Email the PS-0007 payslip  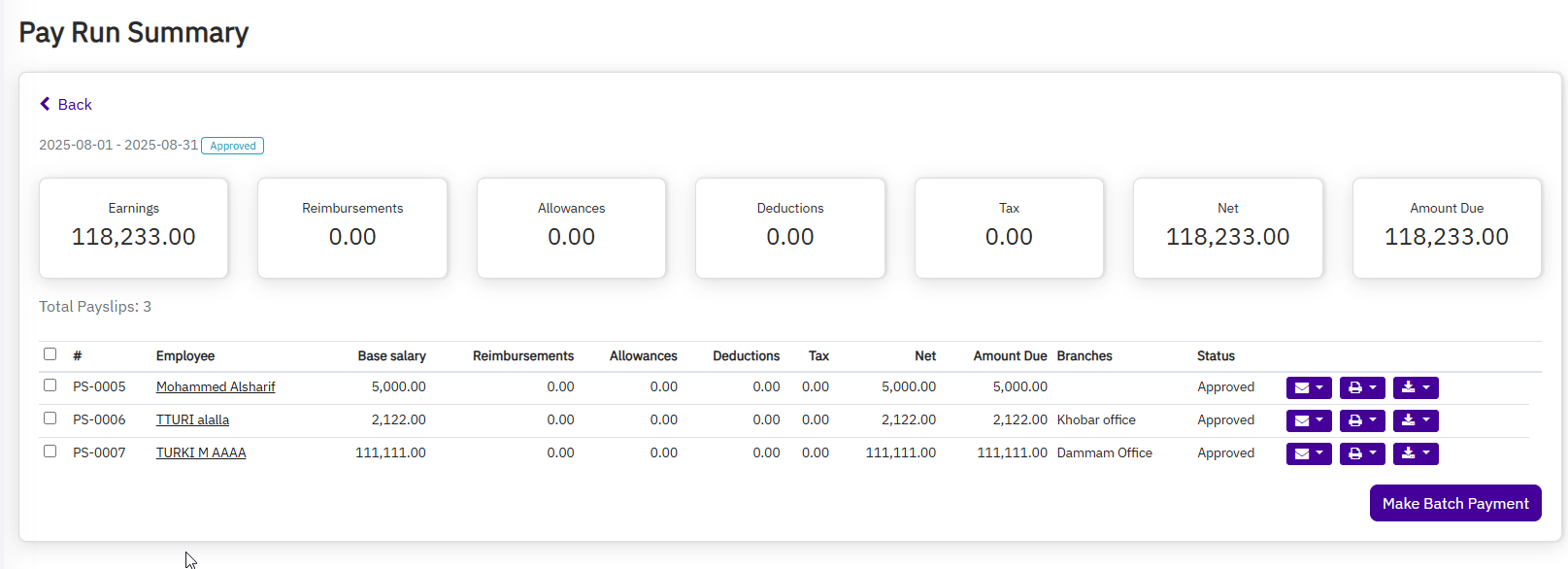tap(1308, 453)
